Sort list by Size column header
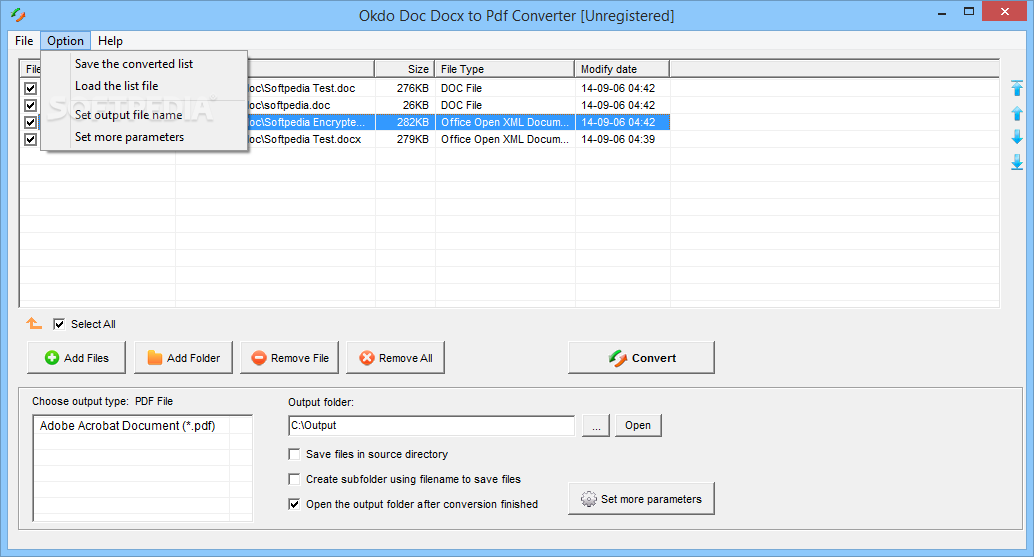The width and height of the screenshot is (1034, 557). [x=404, y=69]
